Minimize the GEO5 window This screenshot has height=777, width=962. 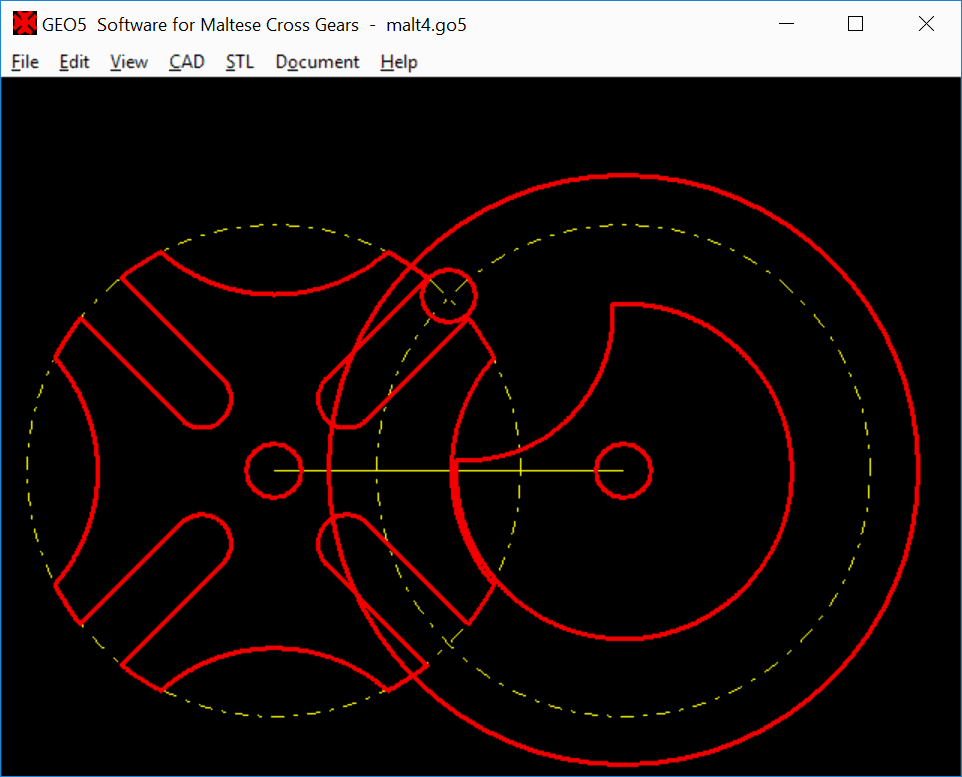[785, 25]
